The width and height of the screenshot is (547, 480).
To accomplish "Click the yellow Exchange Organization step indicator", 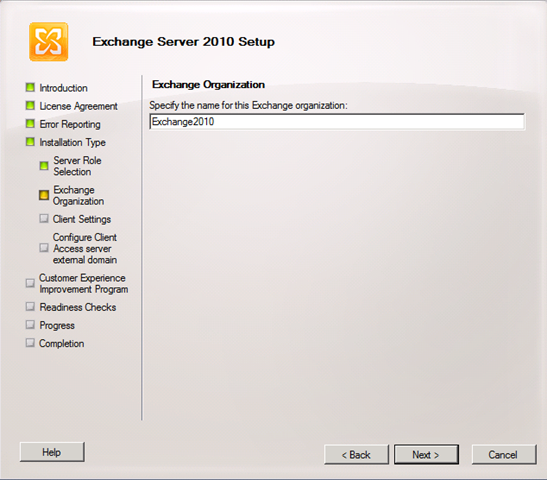I will click(x=44, y=195).
